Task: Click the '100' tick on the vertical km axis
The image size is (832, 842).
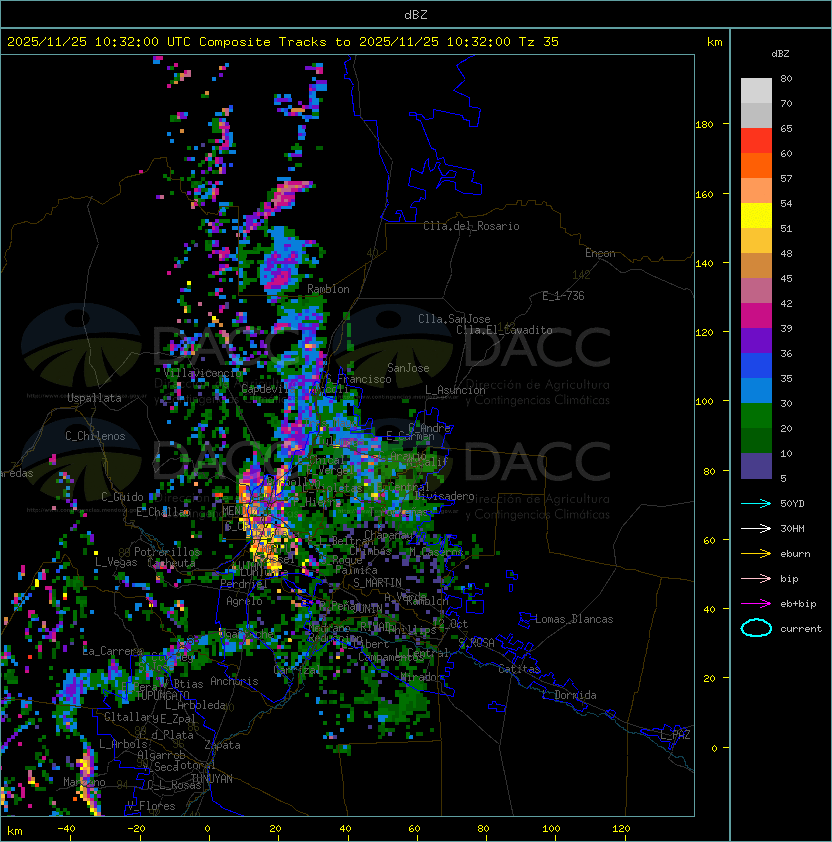Action: (x=704, y=402)
